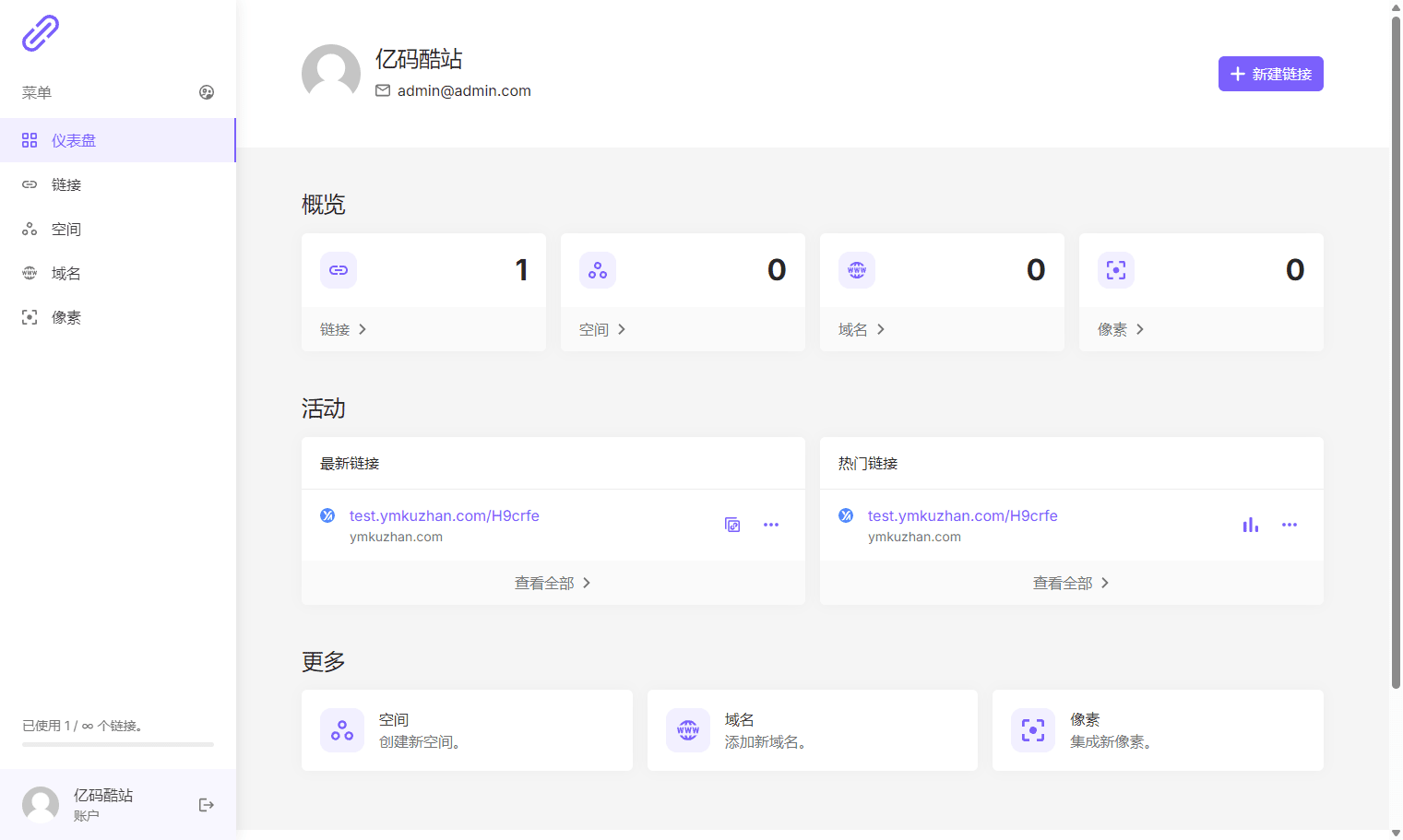View stats for the 热门链接 link
The width and height of the screenshot is (1403, 840).
point(1251,525)
